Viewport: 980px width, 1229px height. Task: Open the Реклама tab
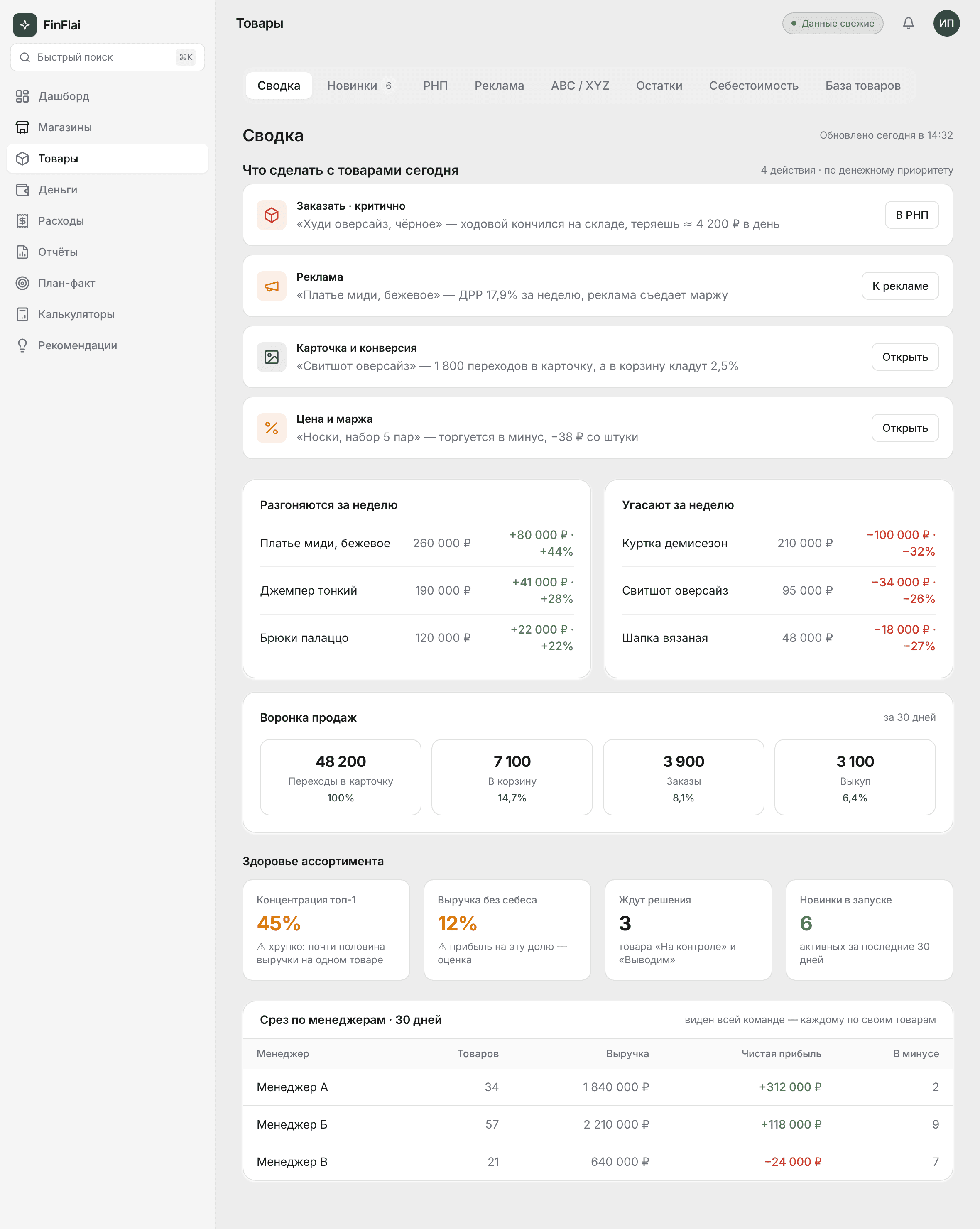click(499, 86)
